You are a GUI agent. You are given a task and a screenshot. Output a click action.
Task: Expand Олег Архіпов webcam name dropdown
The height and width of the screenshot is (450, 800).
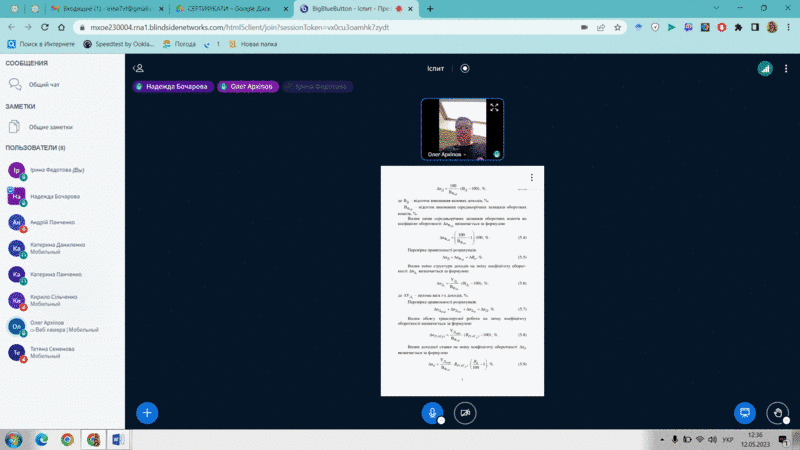[464, 154]
